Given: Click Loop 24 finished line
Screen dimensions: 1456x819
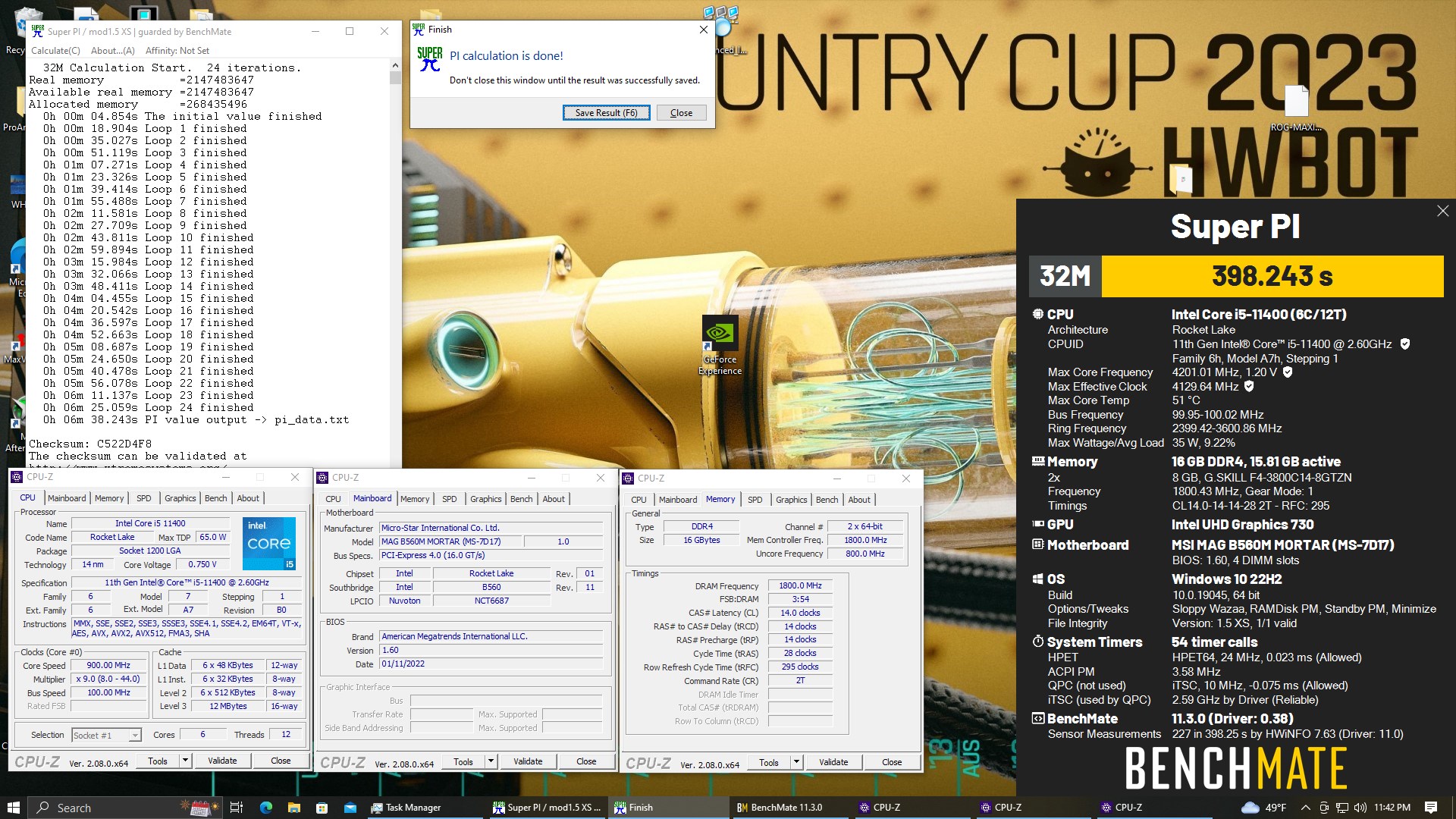Looking at the screenshot, I should 149,407.
